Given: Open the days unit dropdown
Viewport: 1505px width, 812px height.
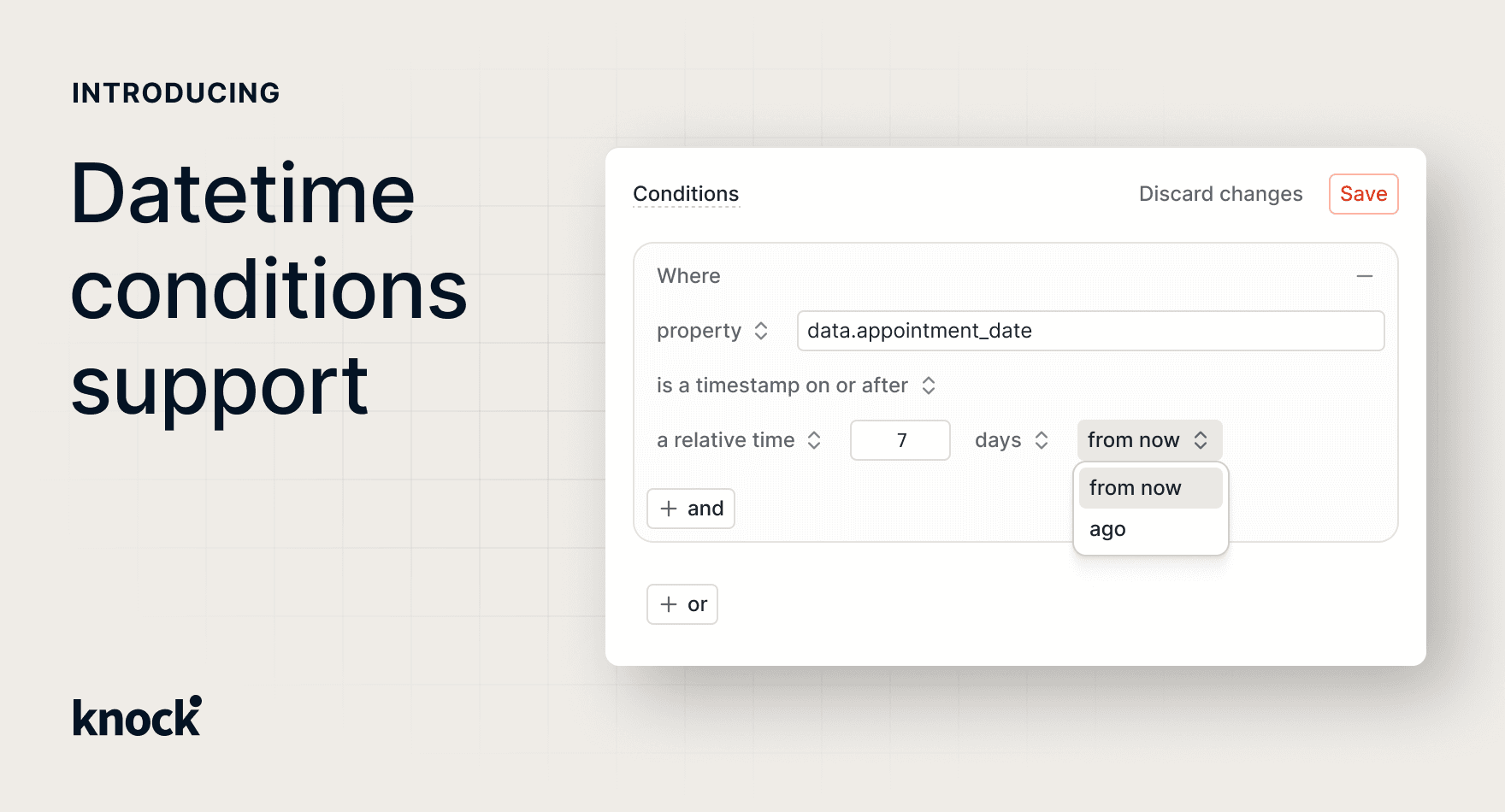Looking at the screenshot, I should [1011, 440].
